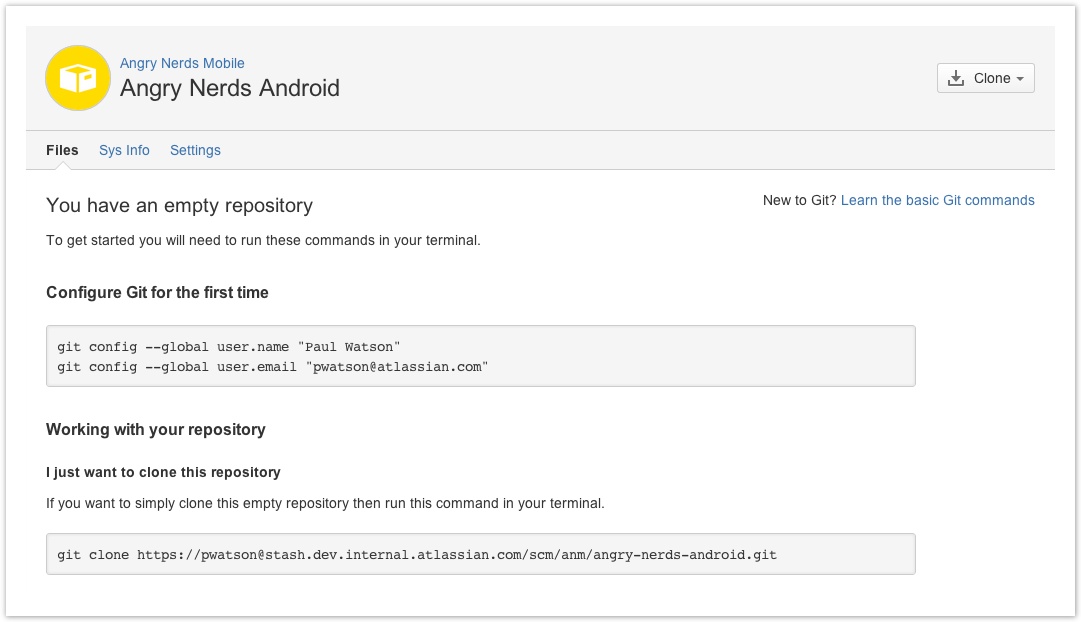Click the Angry Nerds Android repository title
This screenshot has height=622, width=1081.
pyautogui.click(x=230, y=88)
